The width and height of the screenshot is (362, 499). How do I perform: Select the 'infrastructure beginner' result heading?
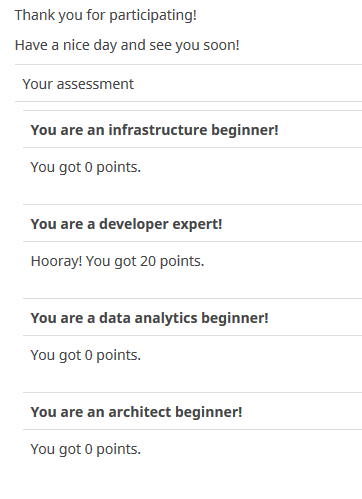(x=154, y=130)
